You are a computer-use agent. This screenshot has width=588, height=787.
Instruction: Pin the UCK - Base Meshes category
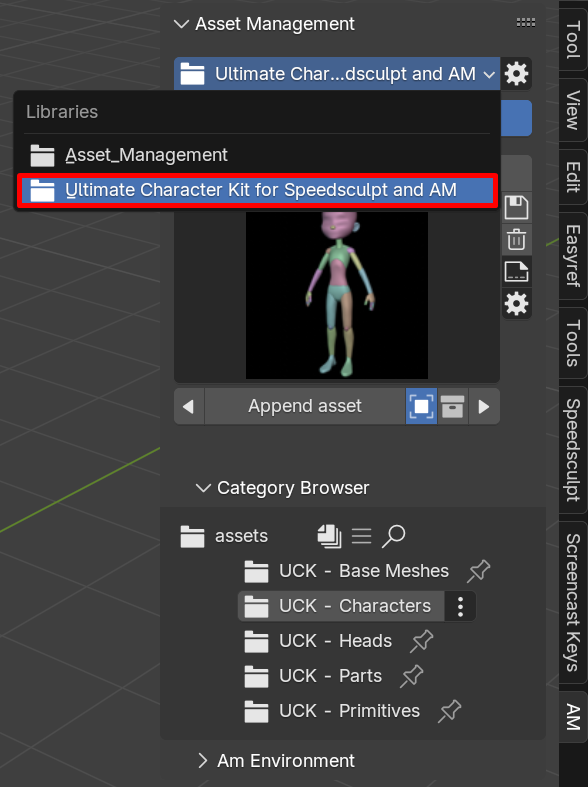point(479,571)
